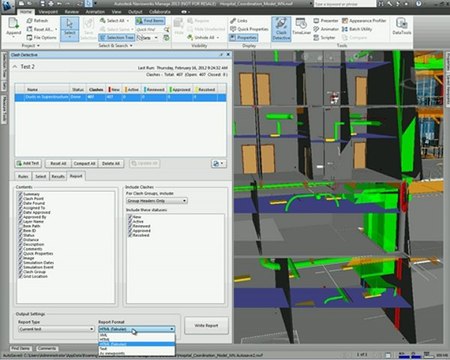Screen dimensions: 450x360
Task: Open the Group Headers Only dropdown
Action: click(157, 201)
